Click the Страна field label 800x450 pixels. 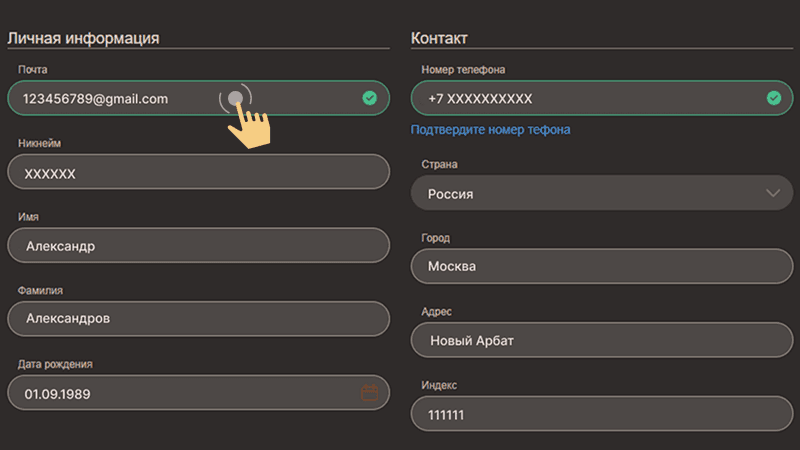click(439, 164)
